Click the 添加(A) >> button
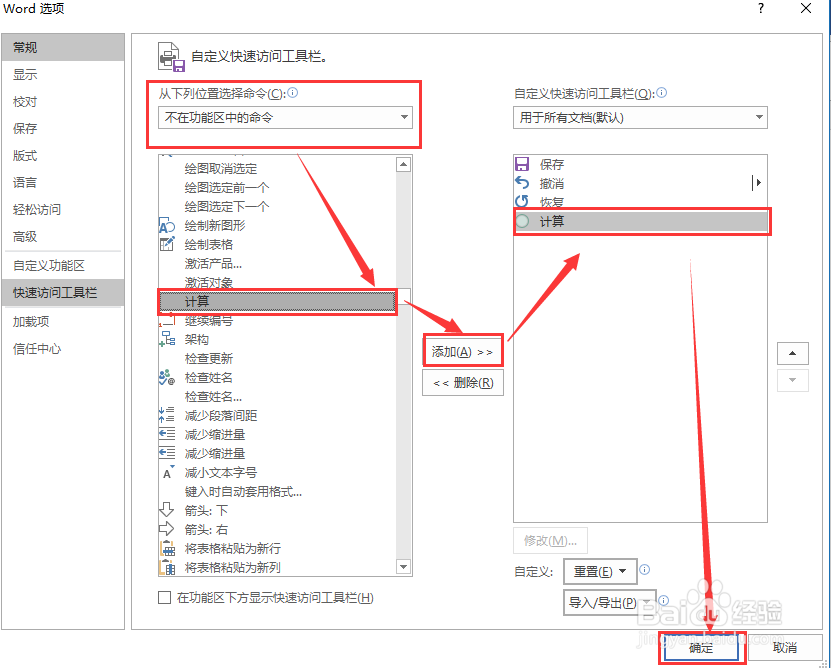 coord(463,351)
